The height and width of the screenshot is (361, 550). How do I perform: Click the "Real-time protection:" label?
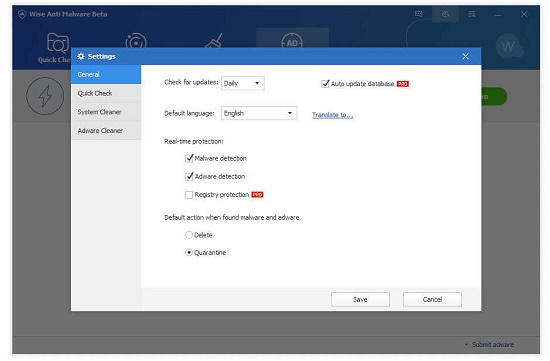(194, 141)
